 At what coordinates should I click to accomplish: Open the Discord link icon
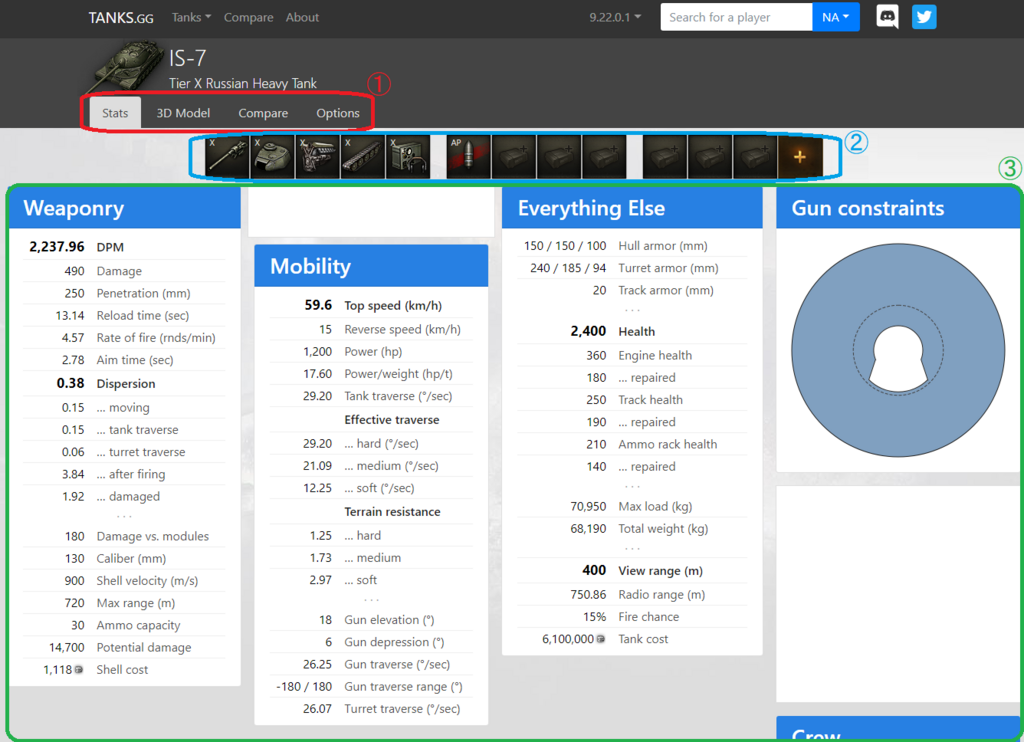pyautogui.click(x=887, y=17)
